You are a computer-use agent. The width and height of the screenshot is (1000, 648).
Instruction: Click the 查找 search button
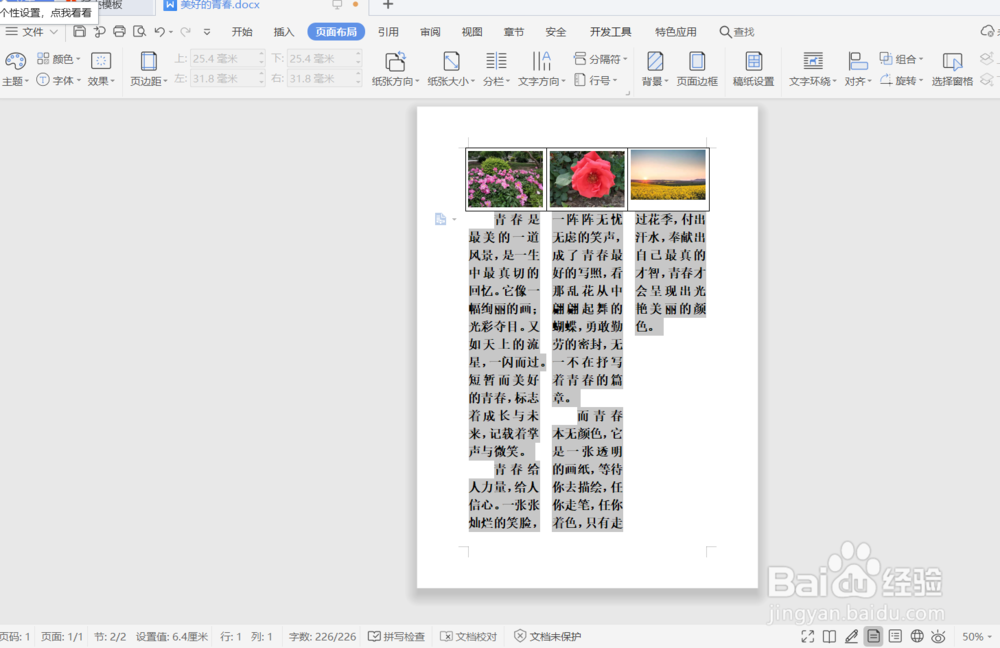point(737,31)
